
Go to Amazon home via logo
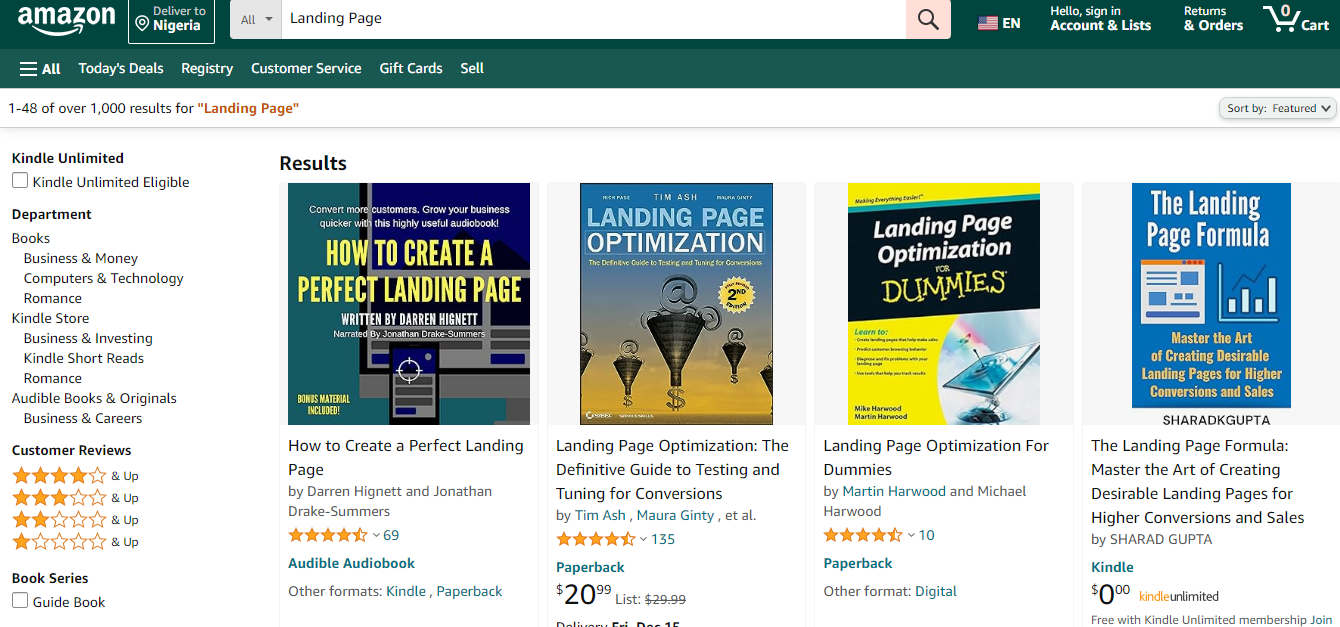tap(66, 20)
